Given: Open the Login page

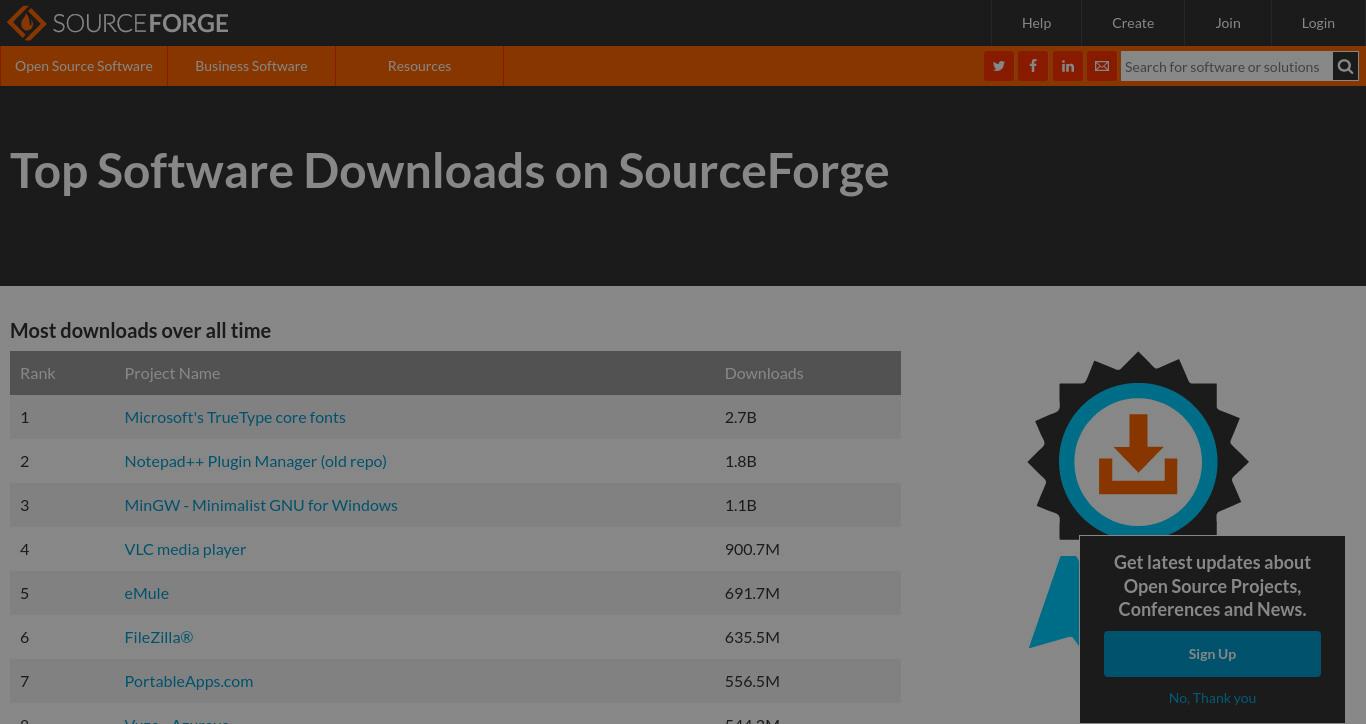Looking at the screenshot, I should point(1318,23).
